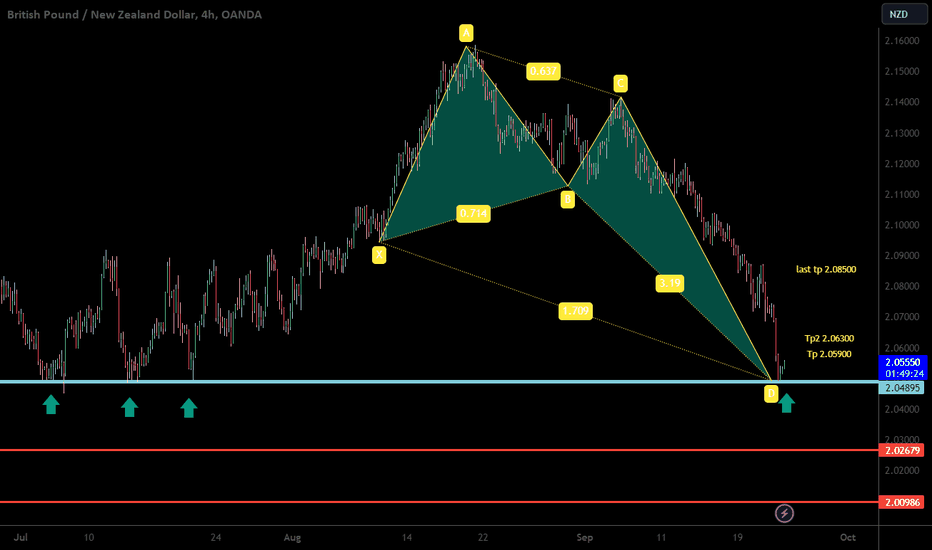Select the pattern point A label
This screenshot has height=550, width=932.
[466, 33]
